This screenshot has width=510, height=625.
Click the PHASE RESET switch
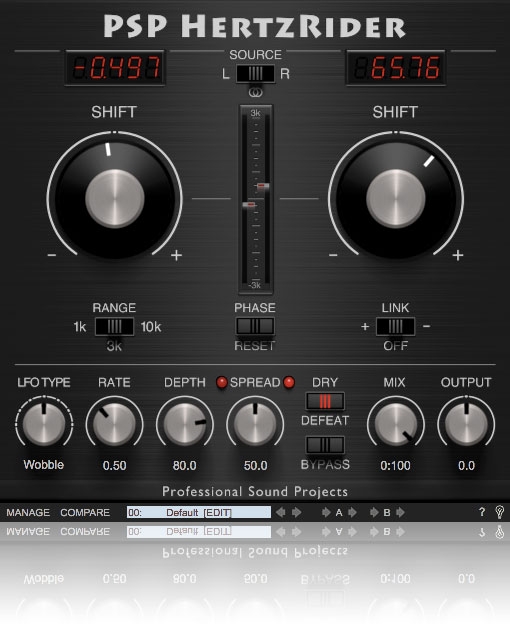pos(255,326)
